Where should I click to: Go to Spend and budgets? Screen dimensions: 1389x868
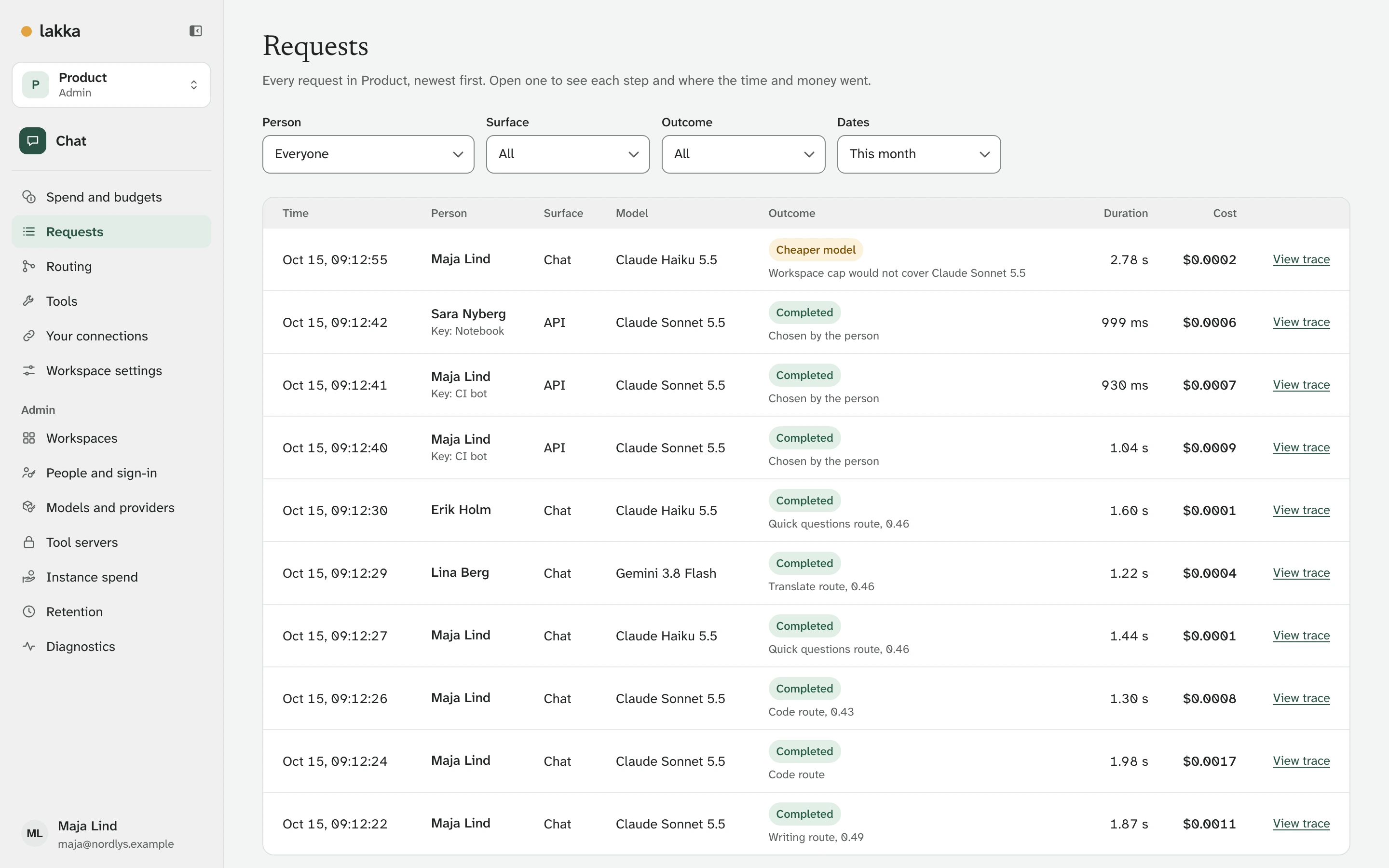point(111,197)
